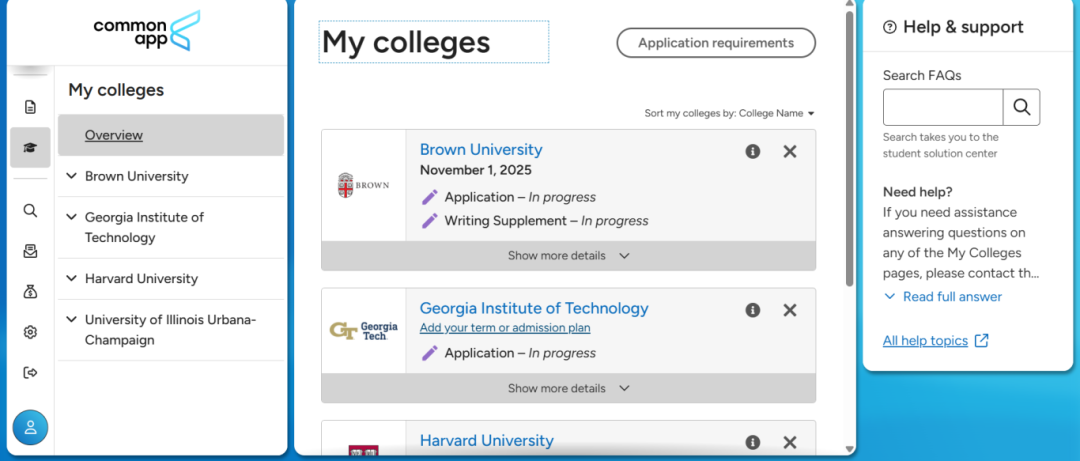
Task: Expand Read full answer in help panel
Action: [944, 297]
